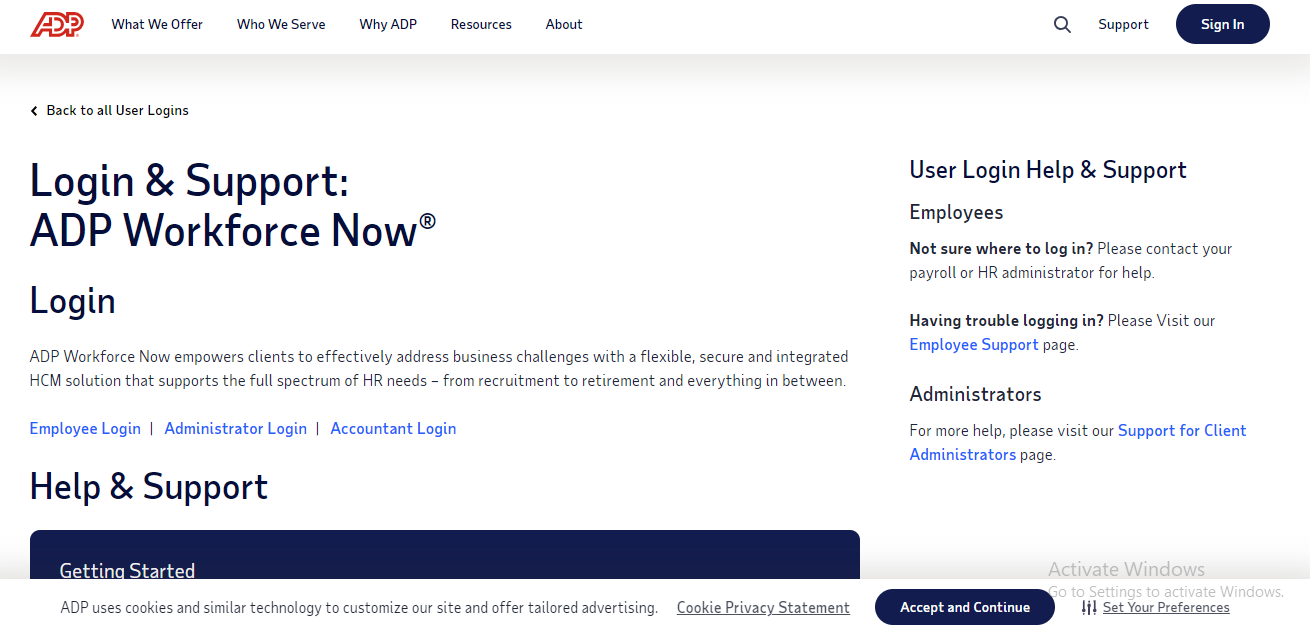Open the search magnifier icon
1310x632 pixels.
coord(1062,24)
